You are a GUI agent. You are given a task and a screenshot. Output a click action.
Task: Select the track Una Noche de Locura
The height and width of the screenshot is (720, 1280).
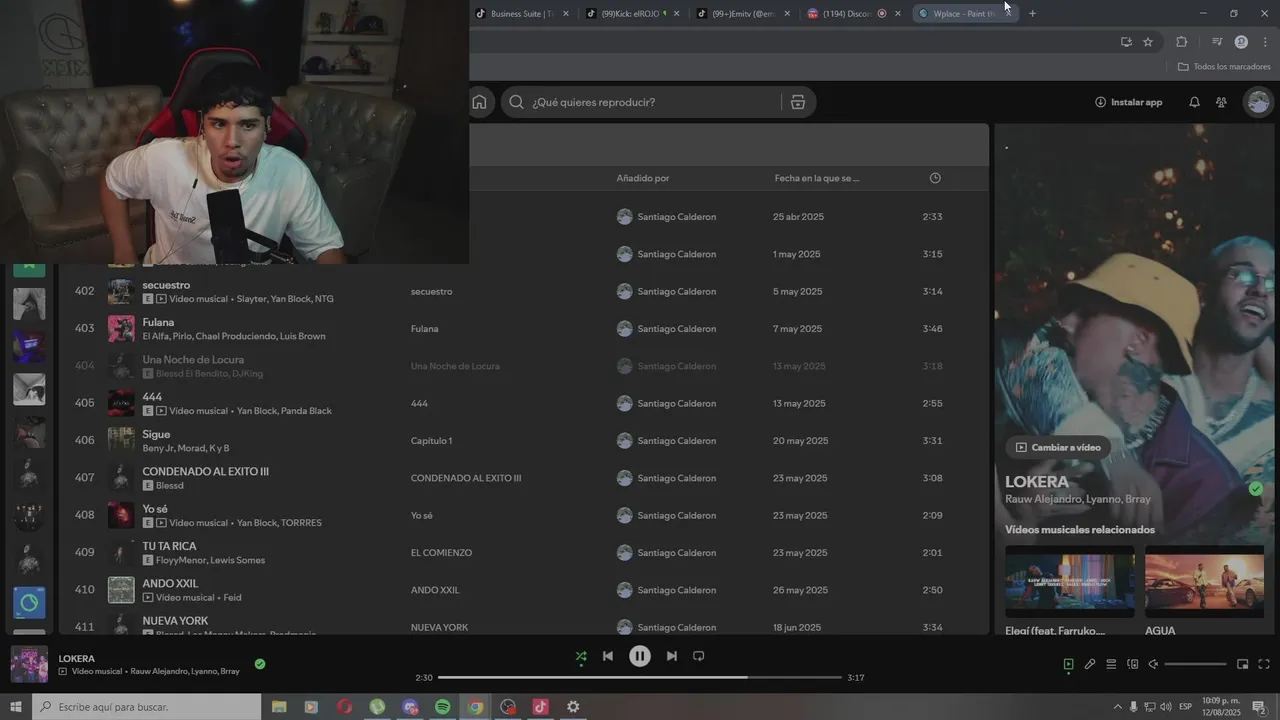pyautogui.click(x=523, y=366)
